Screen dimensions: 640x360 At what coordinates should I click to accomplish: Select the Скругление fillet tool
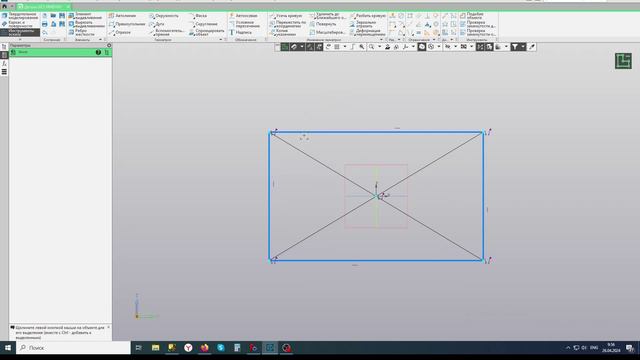(x=203, y=24)
